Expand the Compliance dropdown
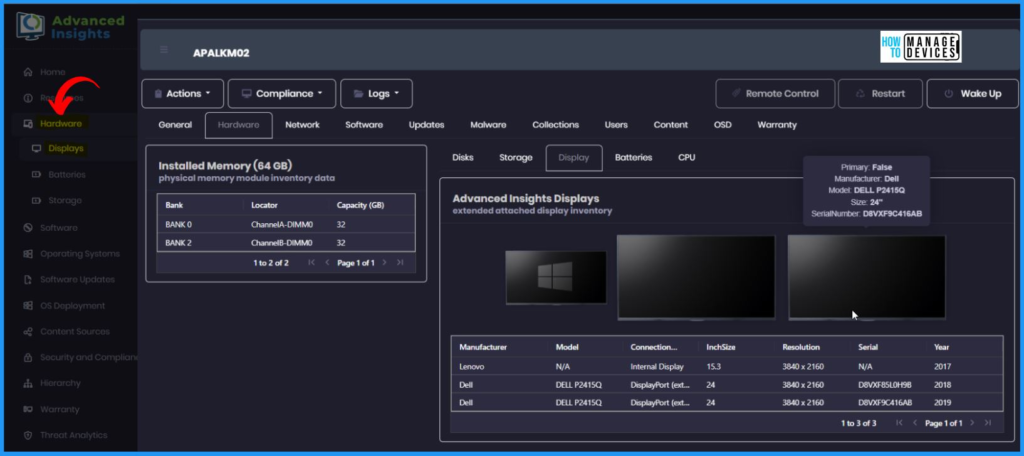Screen dimensions: 1024x456 pyautogui.click(x=282, y=93)
